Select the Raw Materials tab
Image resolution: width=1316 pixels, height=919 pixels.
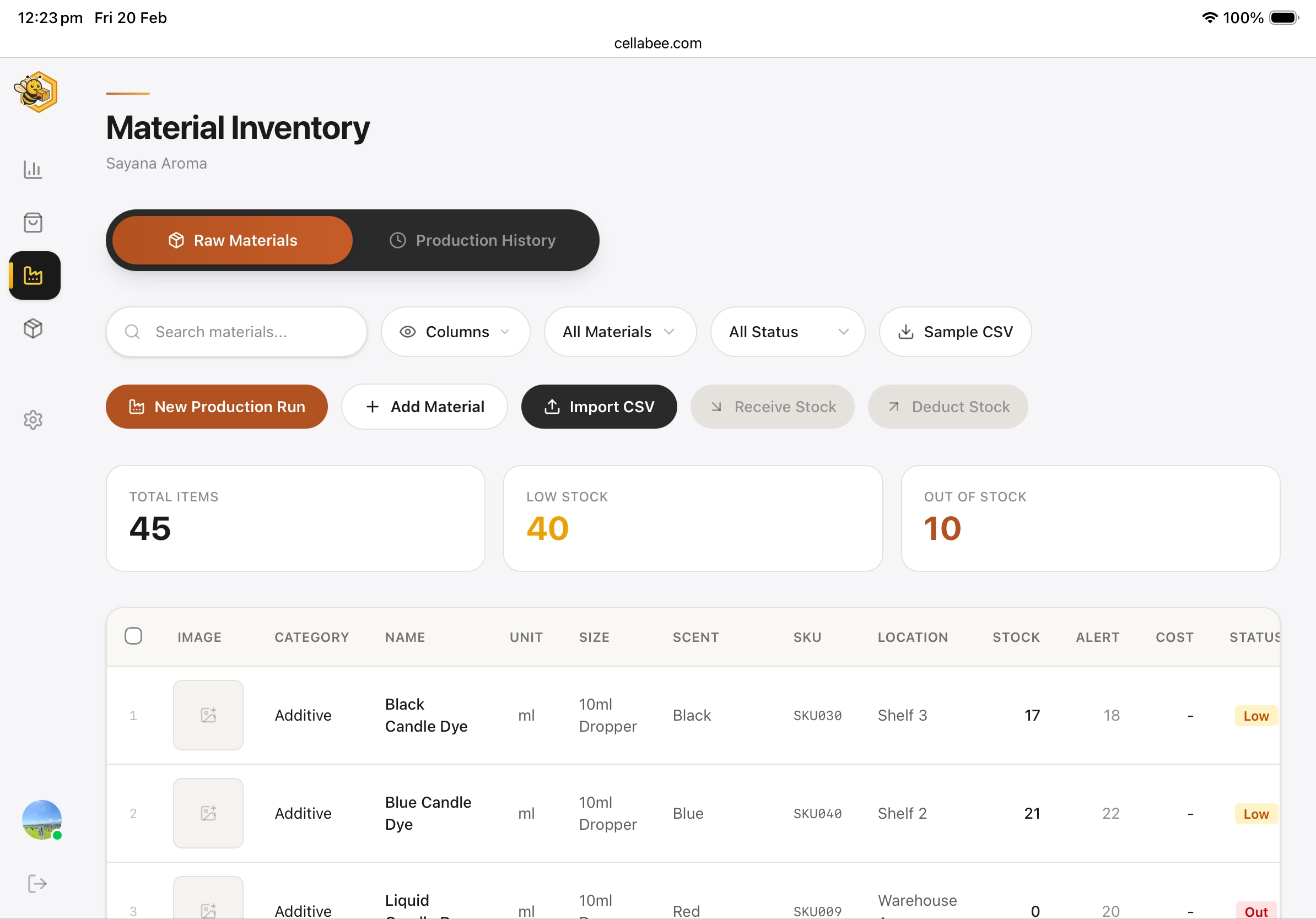[231, 240]
